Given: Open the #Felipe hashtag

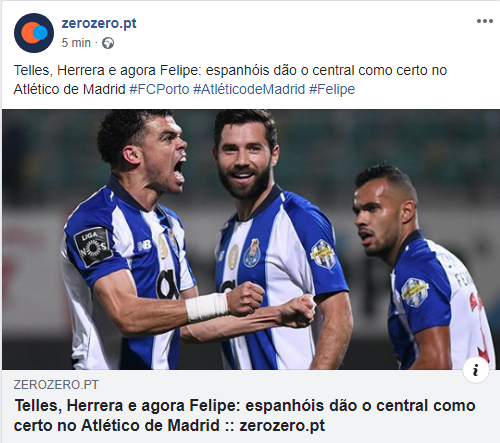Looking at the screenshot, I should pyautogui.click(x=332, y=89).
